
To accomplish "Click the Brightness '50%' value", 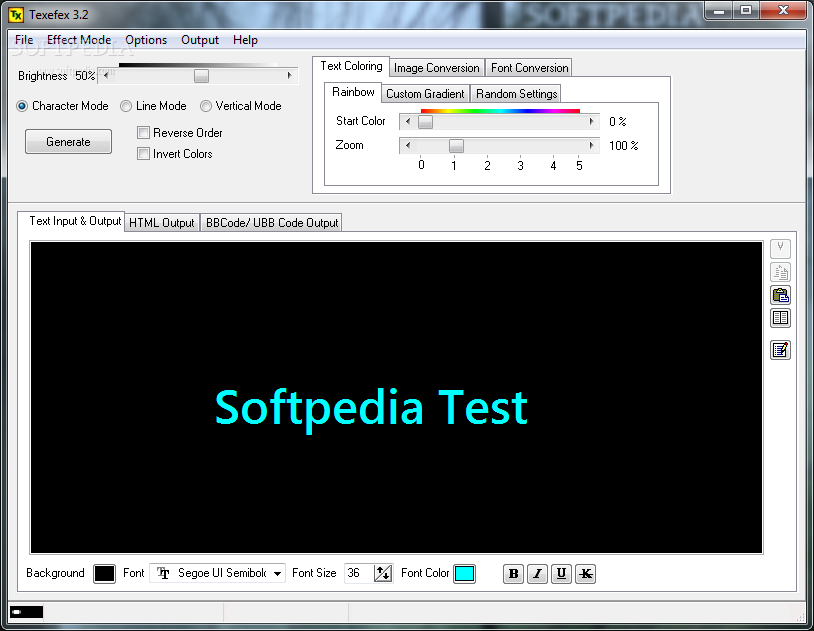I will [x=85, y=76].
